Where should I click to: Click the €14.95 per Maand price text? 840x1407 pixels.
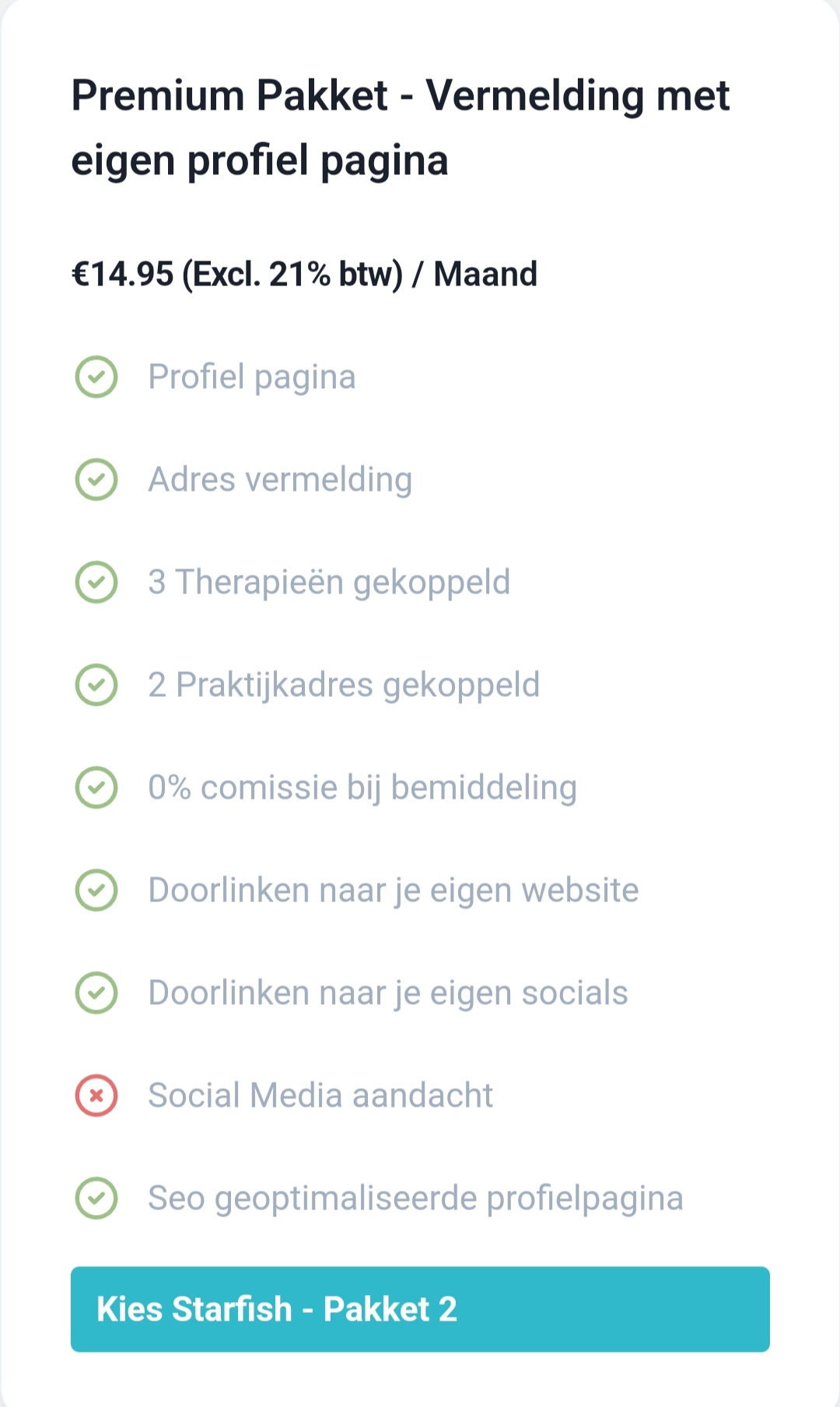pos(304,275)
